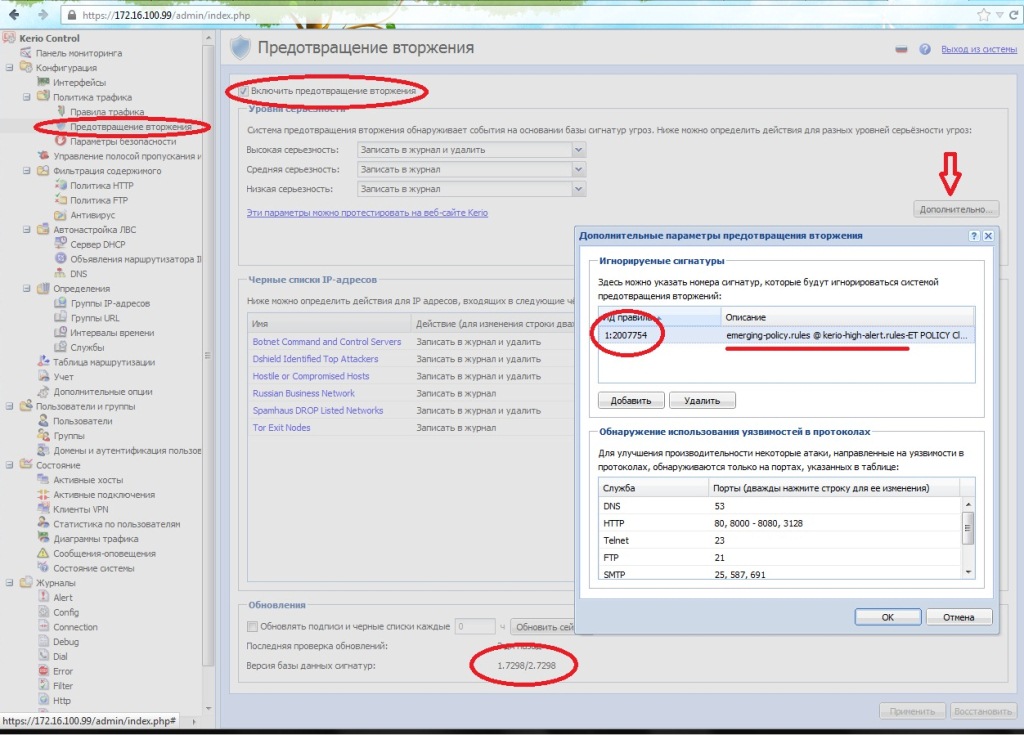The image size is (1024, 735).
Task: Click the services table scrollbar in the dialog
Action: 967,528
